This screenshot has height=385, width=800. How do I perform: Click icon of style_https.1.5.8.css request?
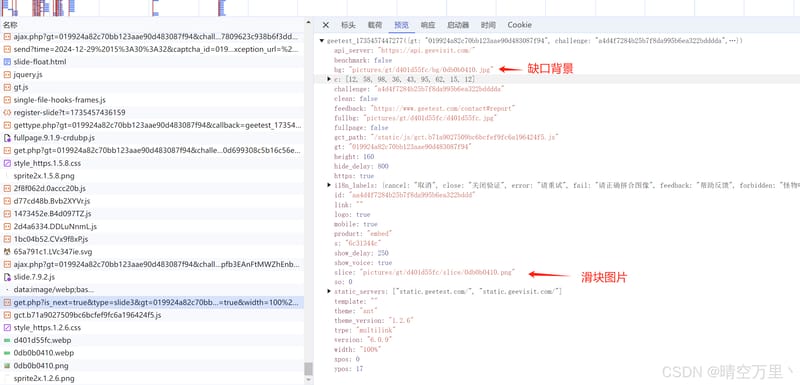tap(7, 163)
